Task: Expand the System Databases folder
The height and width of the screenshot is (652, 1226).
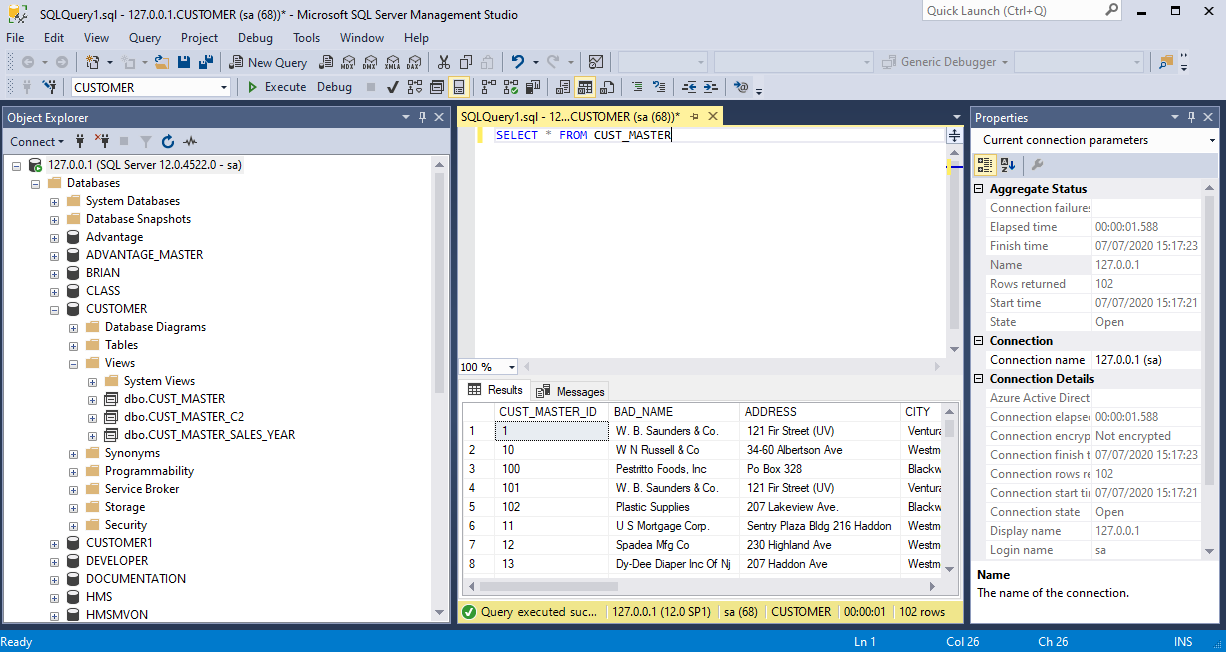Action: [55, 201]
